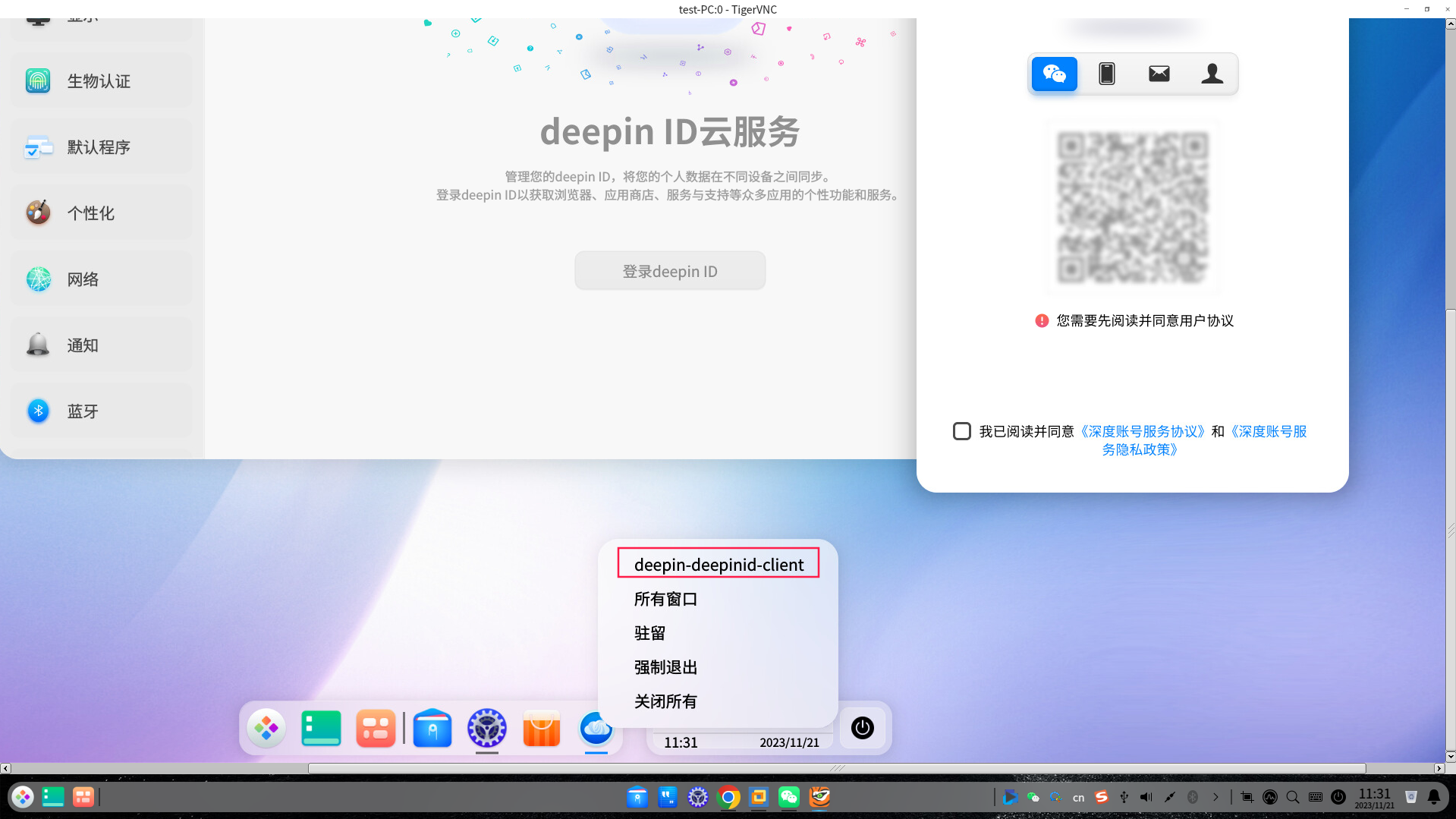Click the 登录deepin ID button
1456x819 pixels.
669,270
